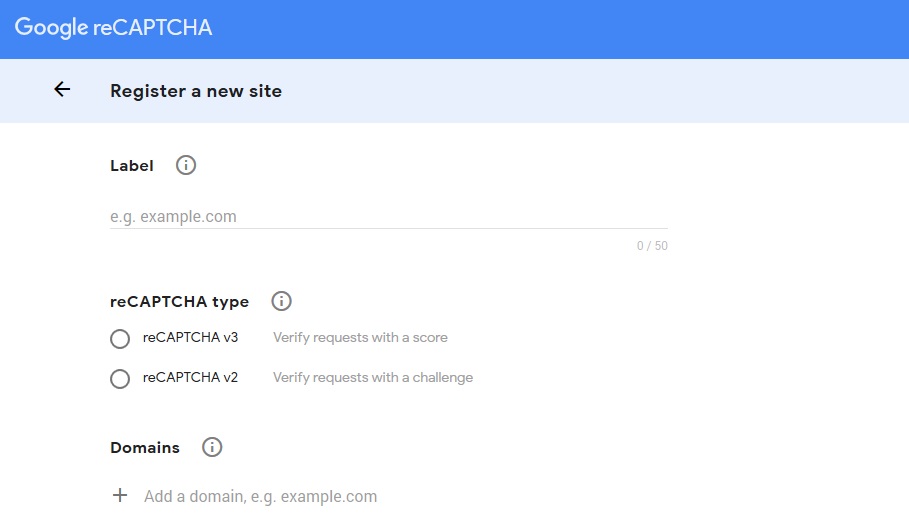Viewport: 909px width, 522px height.
Task: Show info for reCAPTCHA type
Action: [x=281, y=301]
